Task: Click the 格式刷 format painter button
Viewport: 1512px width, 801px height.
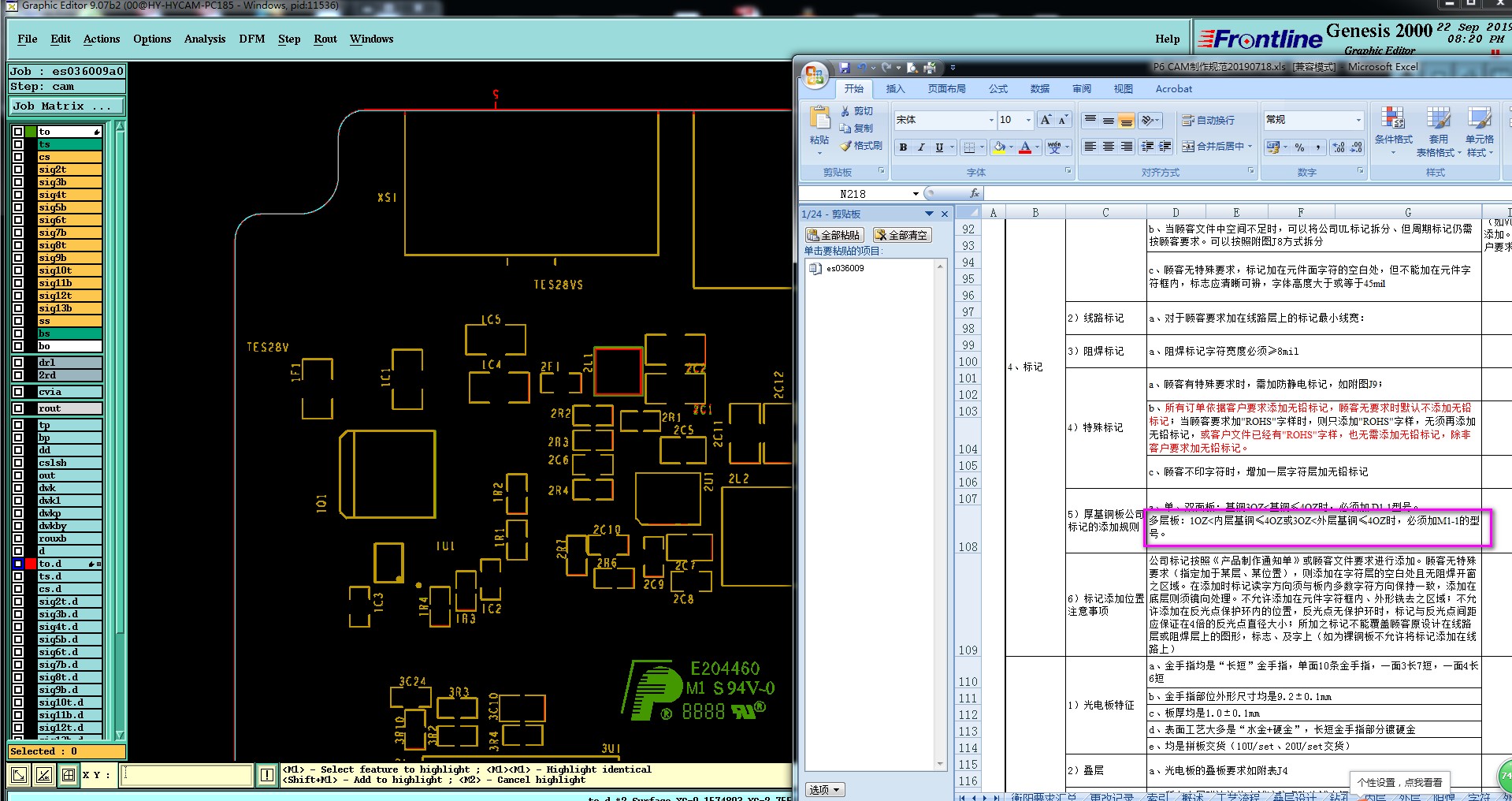Action: (x=861, y=146)
